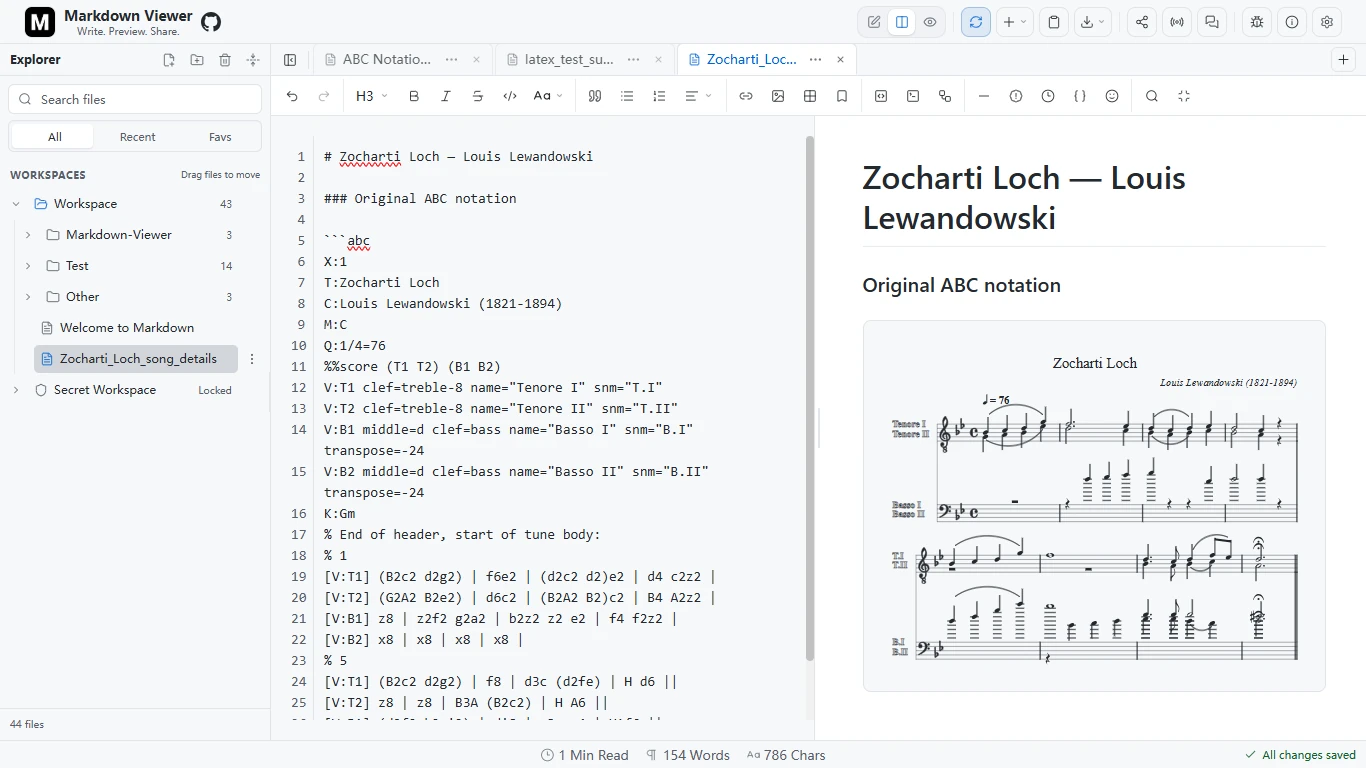Click the bookmark icon in the toolbar
The image size is (1366, 768).
[842, 96]
